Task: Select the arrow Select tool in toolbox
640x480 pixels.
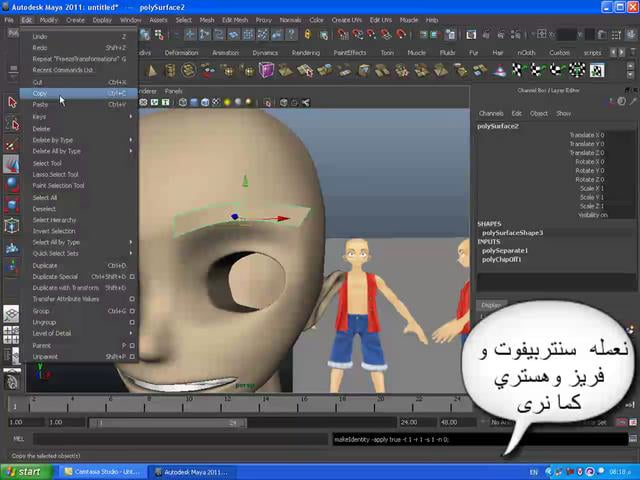Action: coord(12,102)
